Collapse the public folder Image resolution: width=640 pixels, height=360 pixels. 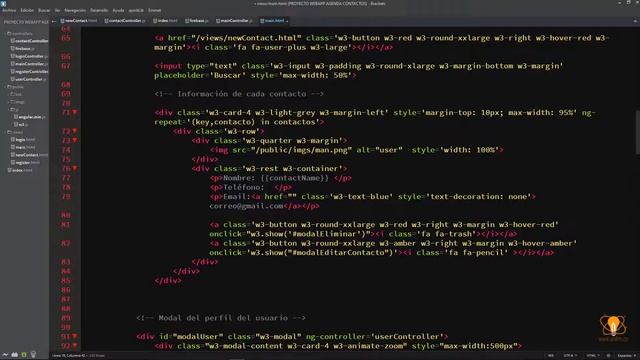16,87
